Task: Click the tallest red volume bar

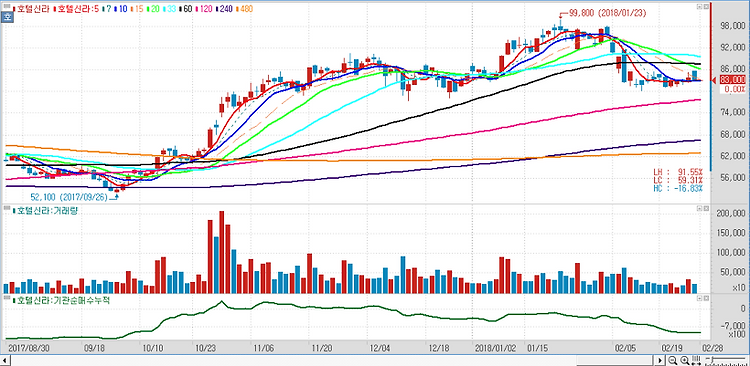Action: pyautogui.click(x=221, y=252)
